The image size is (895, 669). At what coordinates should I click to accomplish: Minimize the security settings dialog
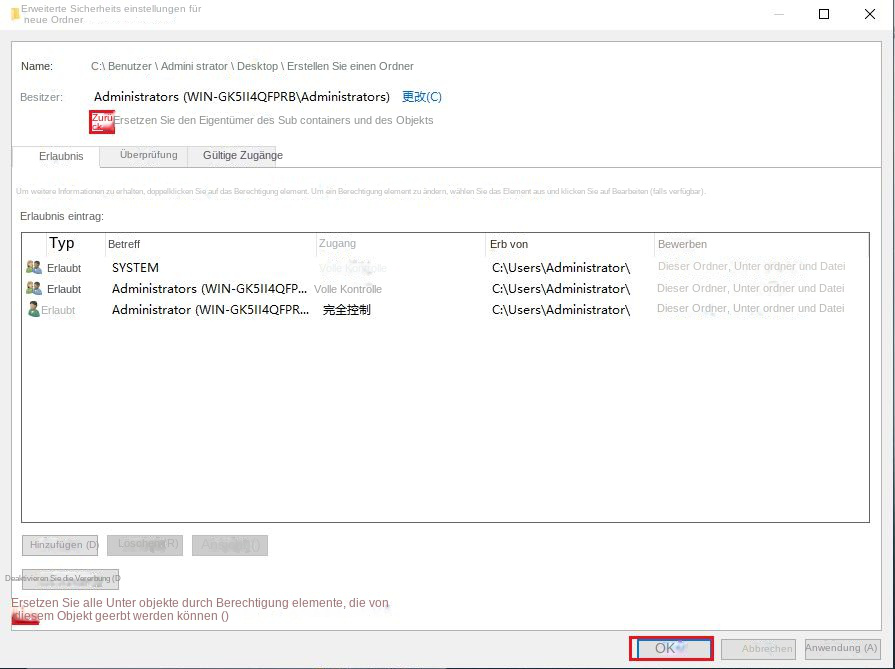(778, 14)
